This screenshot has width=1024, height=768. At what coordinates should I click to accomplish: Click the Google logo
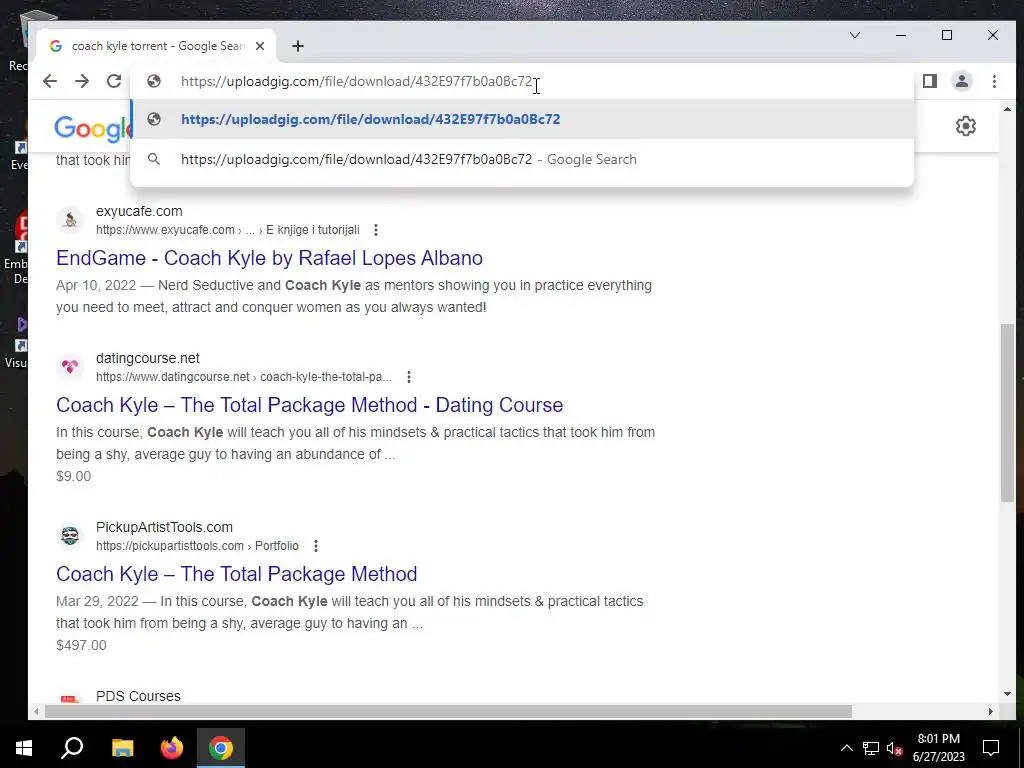[x=92, y=129]
